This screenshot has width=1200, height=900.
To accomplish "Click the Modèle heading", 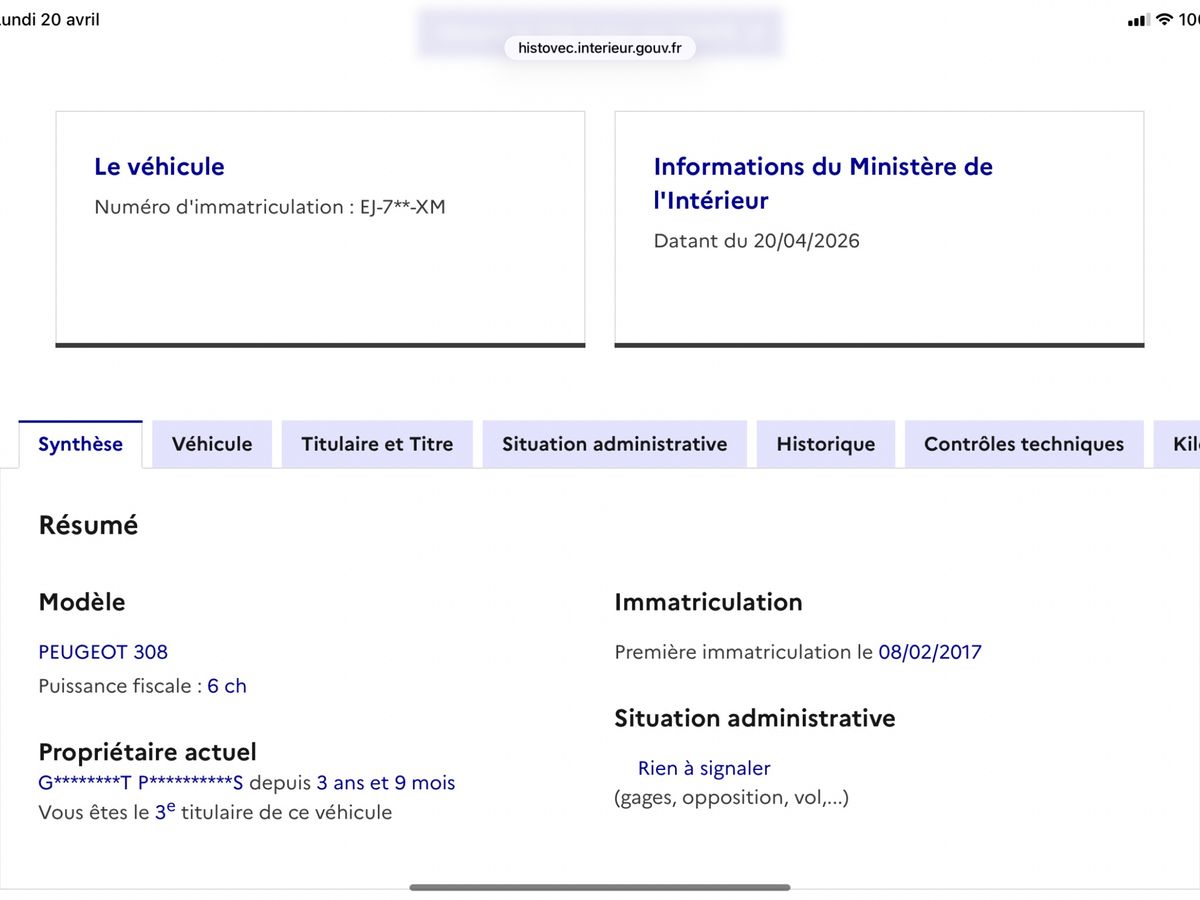I will click(82, 602).
